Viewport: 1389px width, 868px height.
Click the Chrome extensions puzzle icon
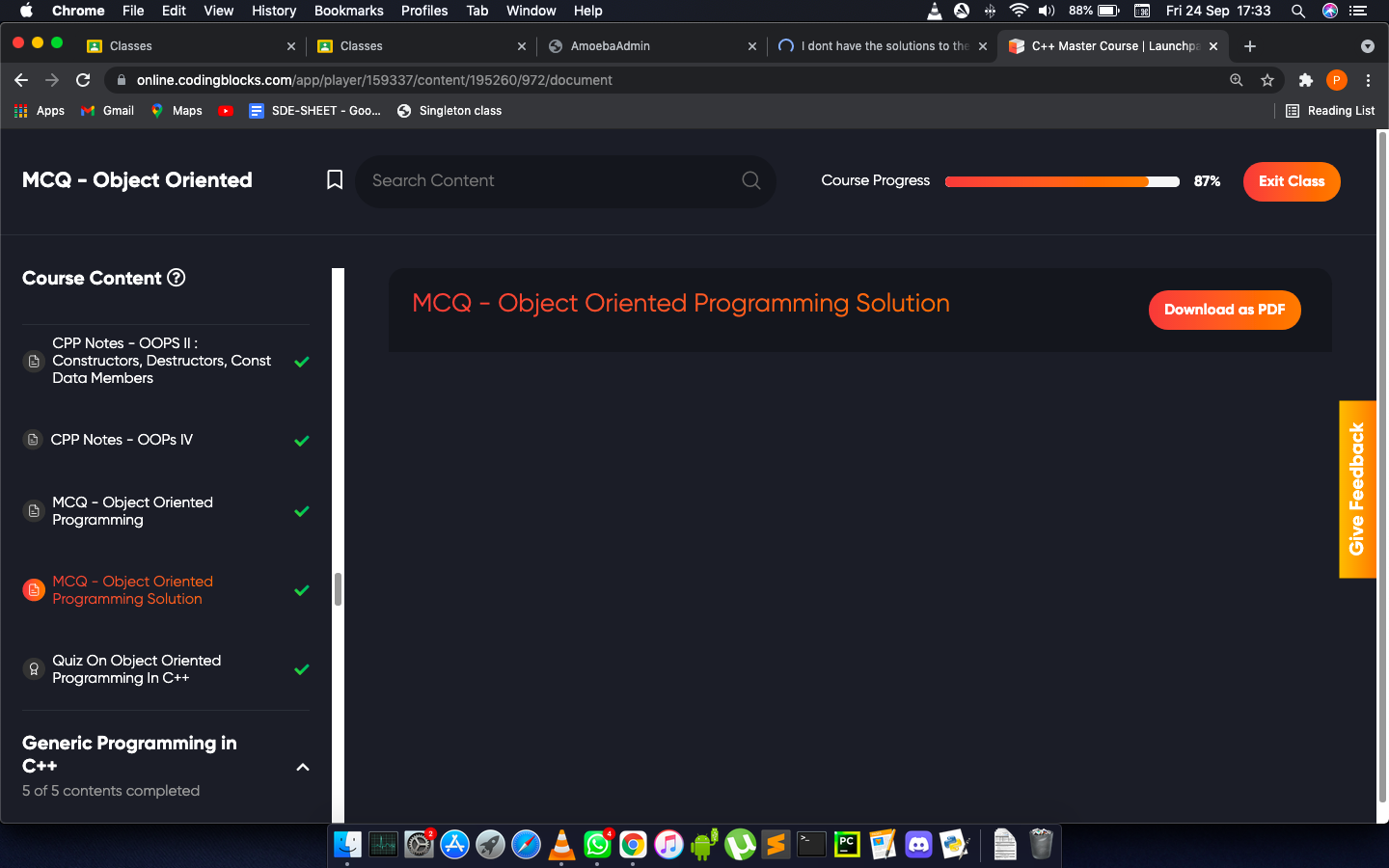1305,80
